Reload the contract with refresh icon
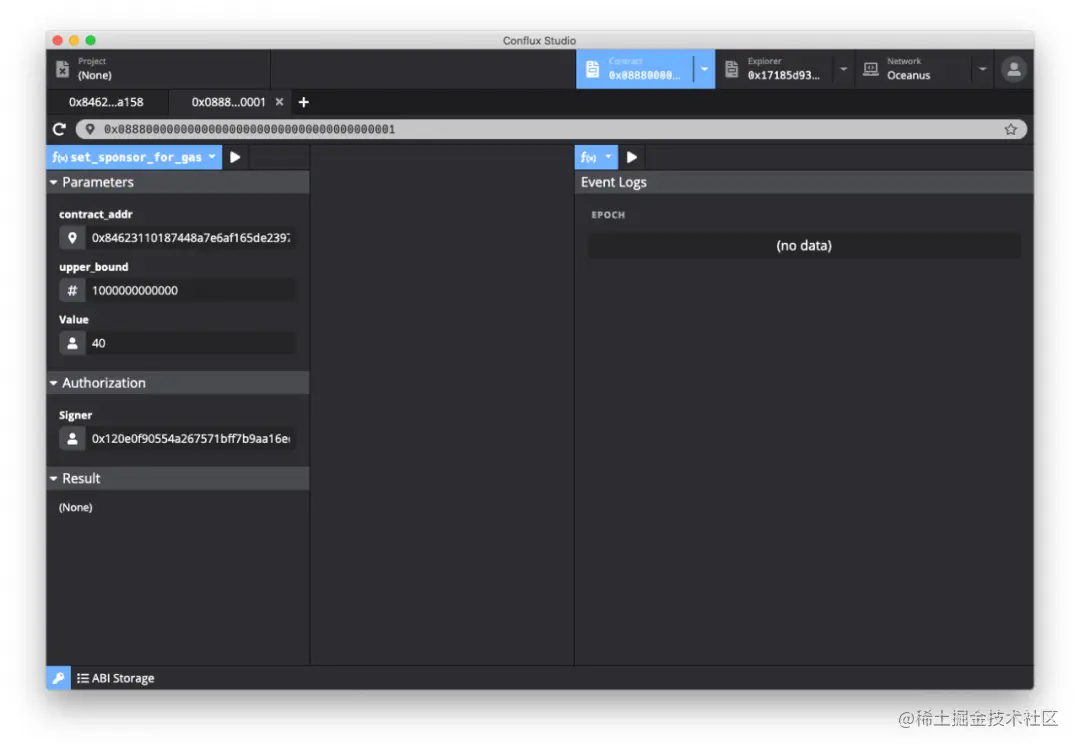Viewport: 1080px width, 750px height. coord(59,129)
